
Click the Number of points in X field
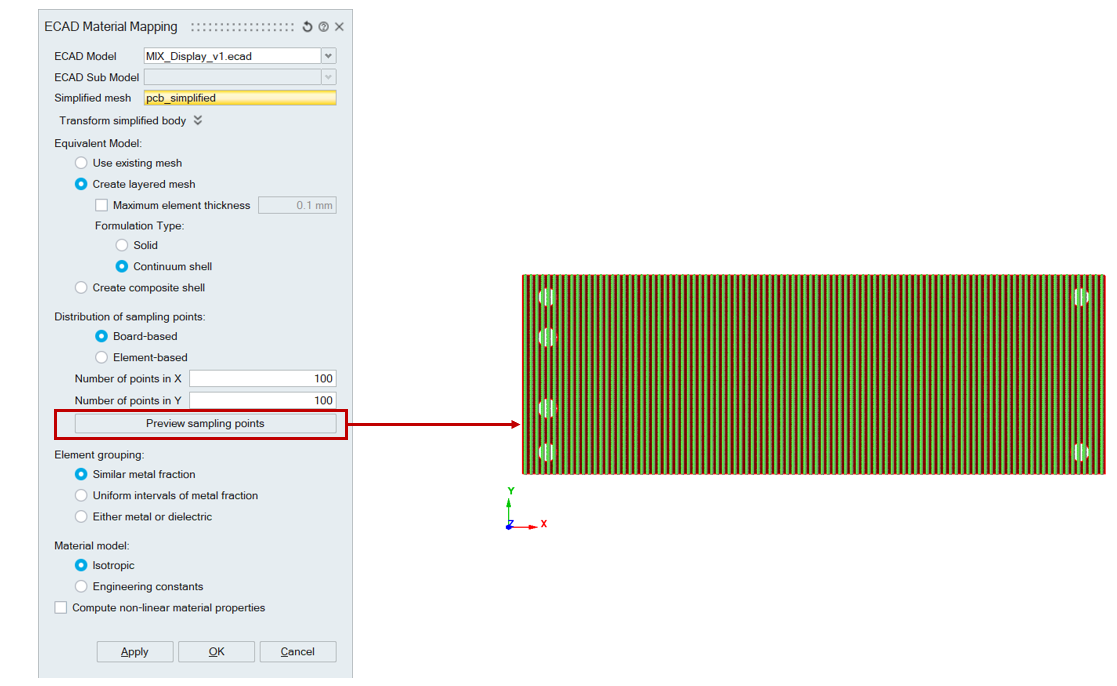coord(262,379)
